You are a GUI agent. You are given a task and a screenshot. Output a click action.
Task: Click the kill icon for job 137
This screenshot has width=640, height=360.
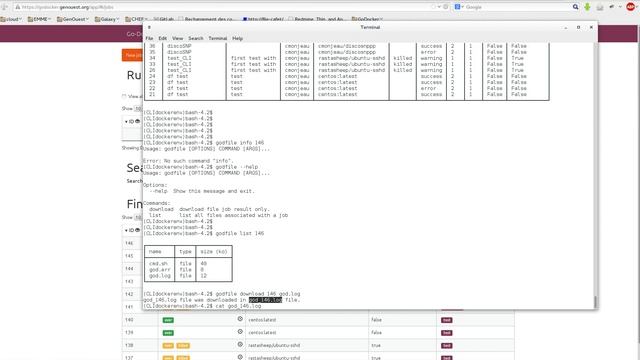tap(240, 357)
